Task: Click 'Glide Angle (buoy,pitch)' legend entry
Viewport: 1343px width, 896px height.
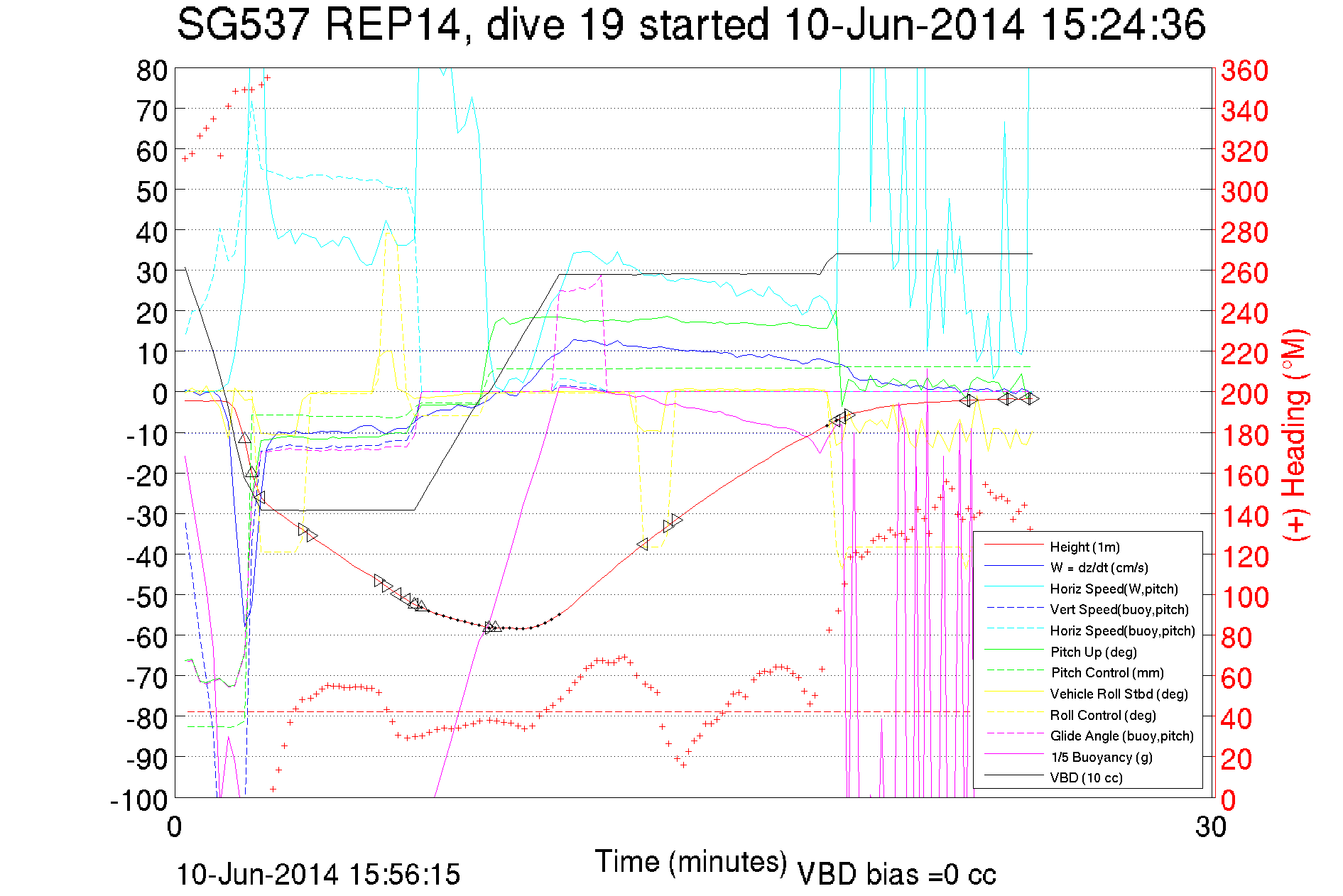Action: [1121, 736]
